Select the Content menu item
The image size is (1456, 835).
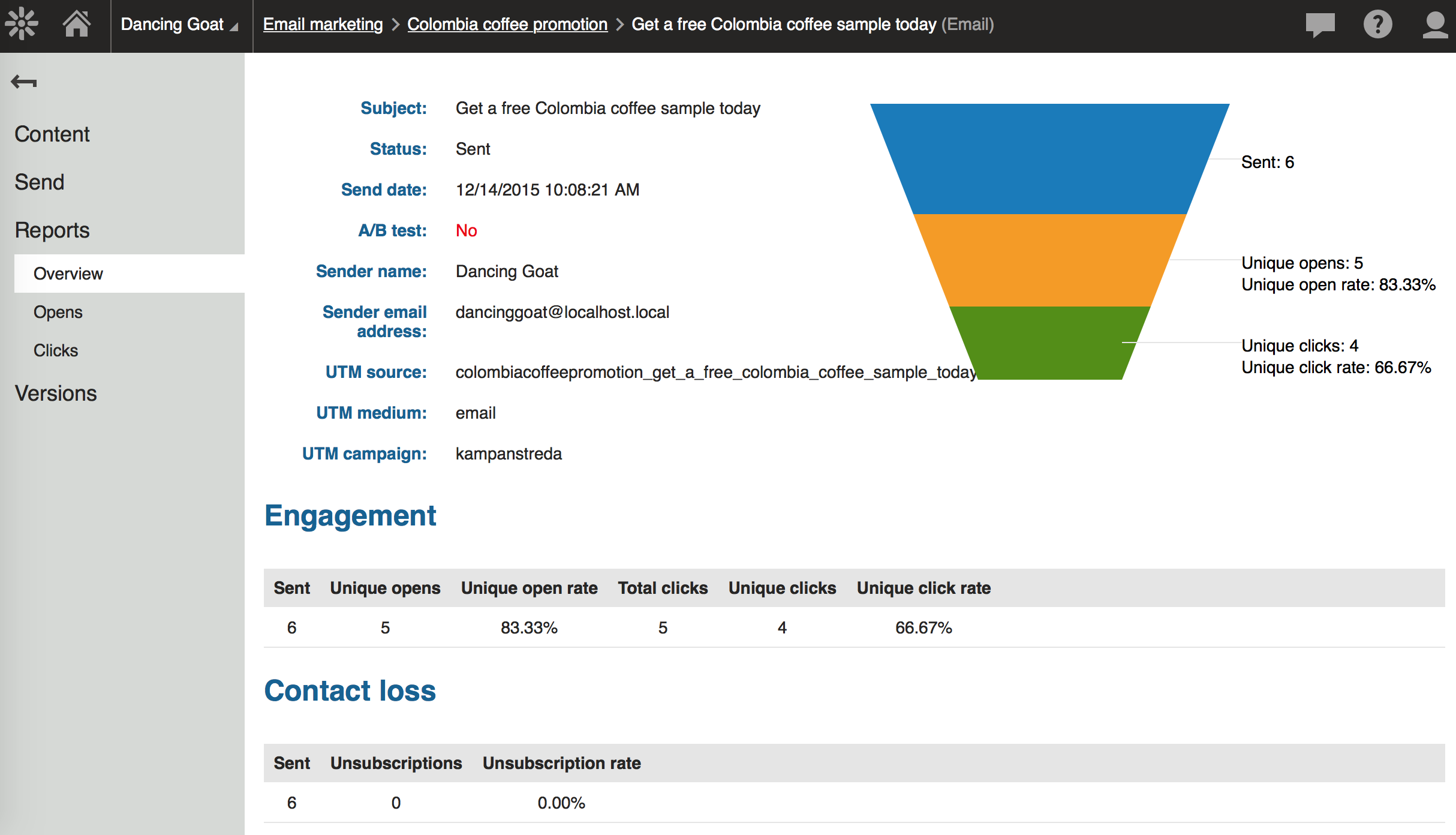pyautogui.click(x=52, y=134)
